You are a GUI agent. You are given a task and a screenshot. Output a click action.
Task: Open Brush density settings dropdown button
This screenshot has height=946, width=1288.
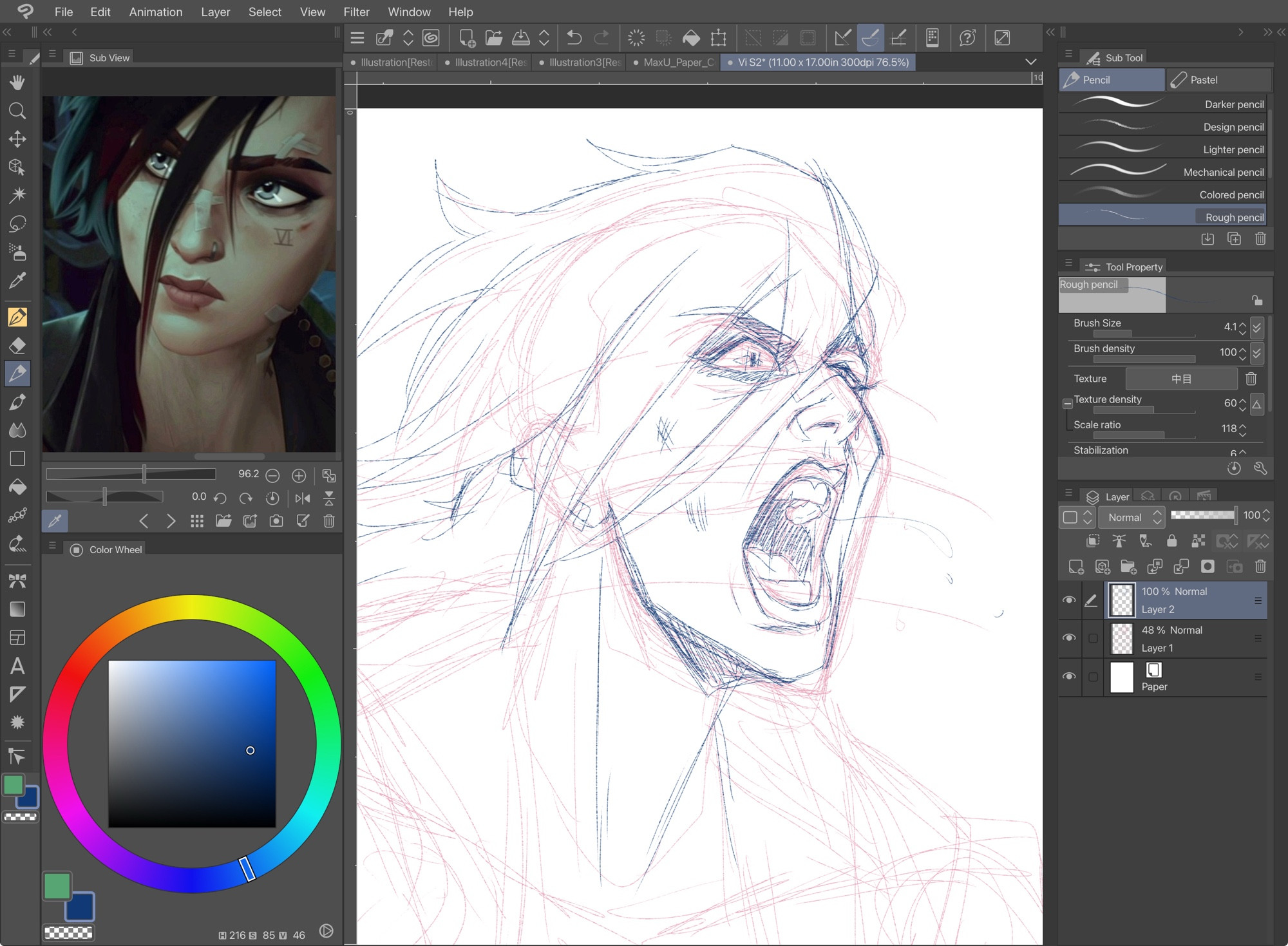pos(1256,353)
